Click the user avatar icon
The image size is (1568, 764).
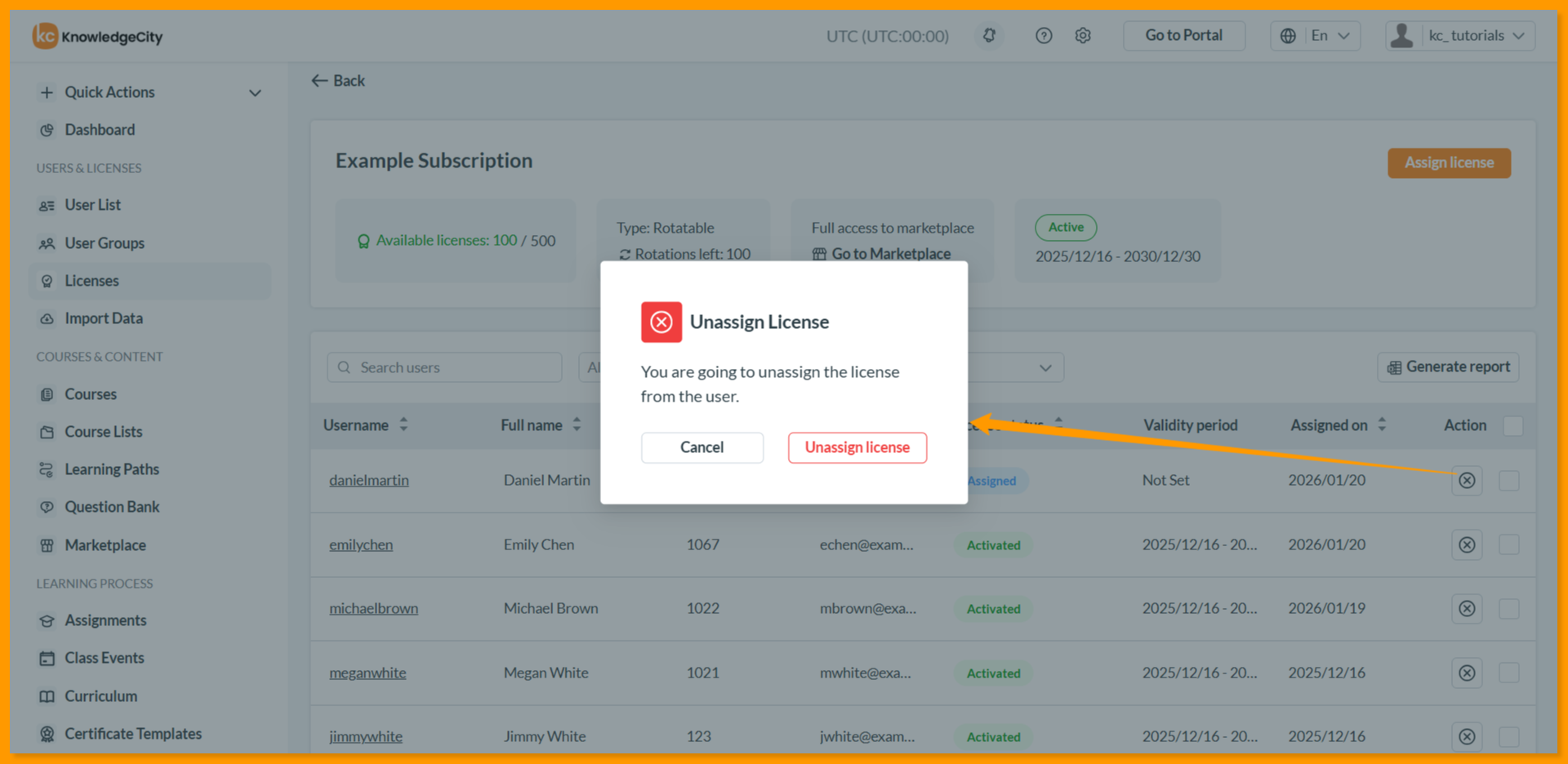pos(1401,35)
